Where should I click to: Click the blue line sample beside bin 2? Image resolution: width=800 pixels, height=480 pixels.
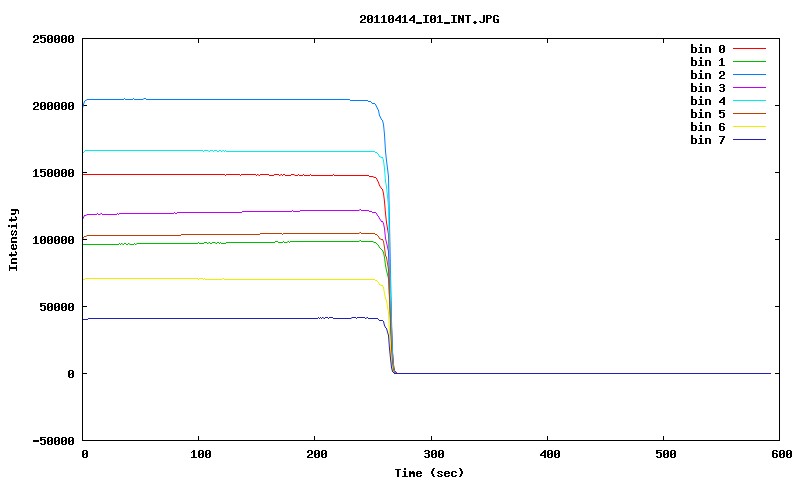[749, 75]
